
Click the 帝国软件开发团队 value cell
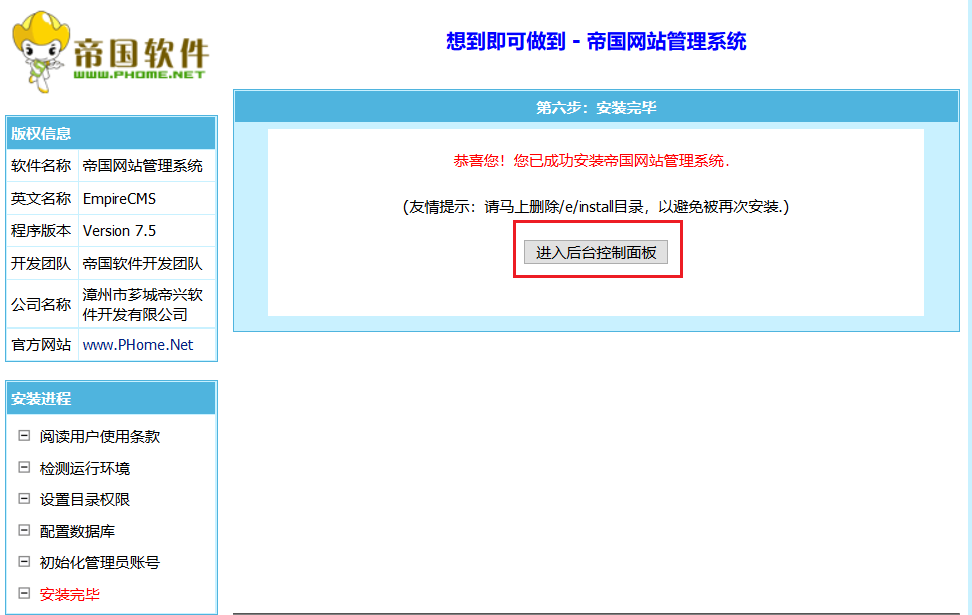(147, 263)
